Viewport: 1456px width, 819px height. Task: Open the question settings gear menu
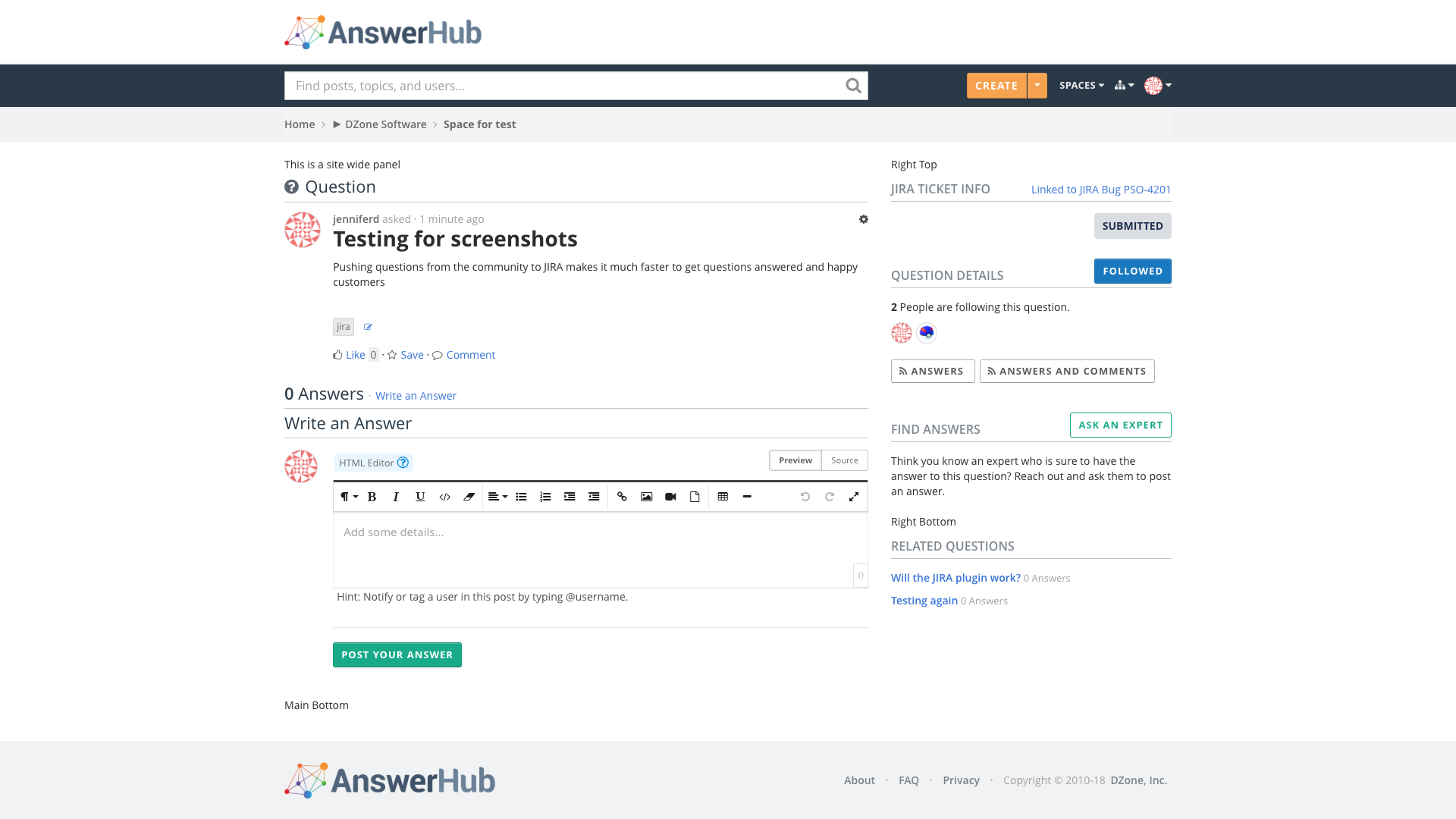click(x=863, y=219)
